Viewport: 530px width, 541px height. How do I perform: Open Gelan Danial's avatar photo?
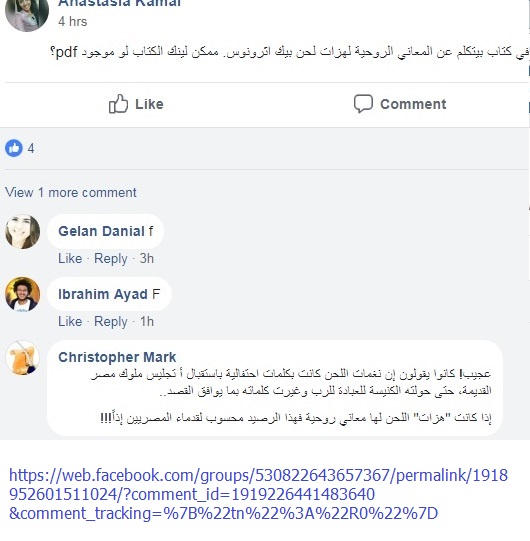click(x=23, y=232)
